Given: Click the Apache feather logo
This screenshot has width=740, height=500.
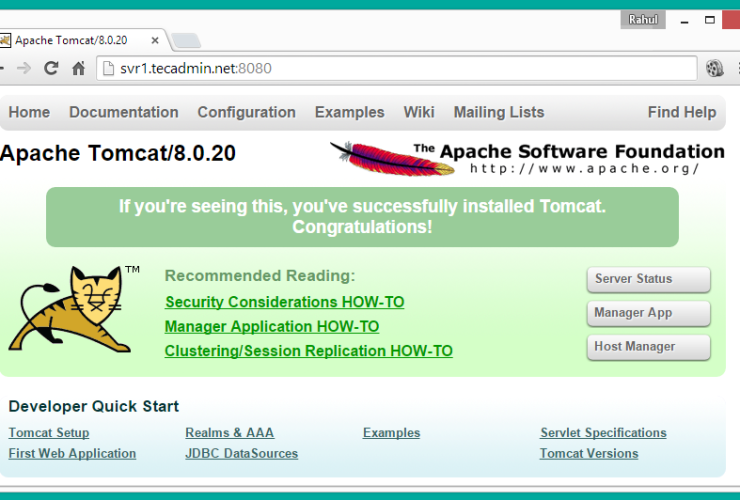Looking at the screenshot, I should point(370,157).
